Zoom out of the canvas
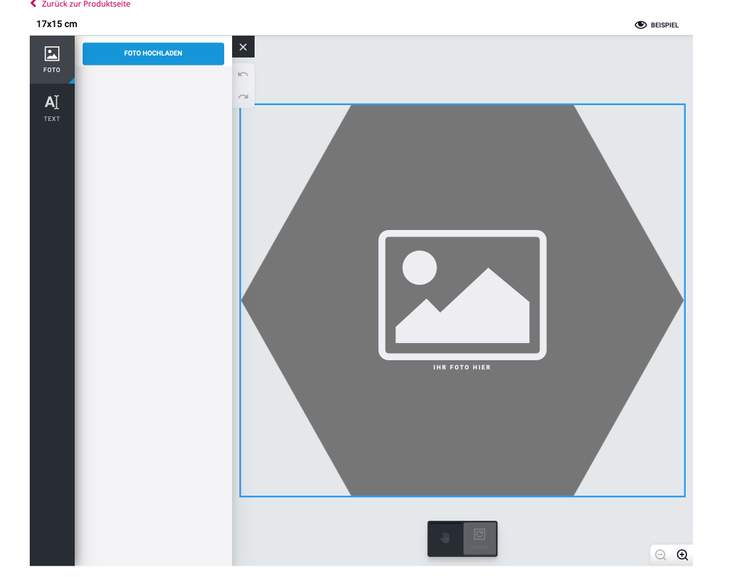 pos(661,555)
